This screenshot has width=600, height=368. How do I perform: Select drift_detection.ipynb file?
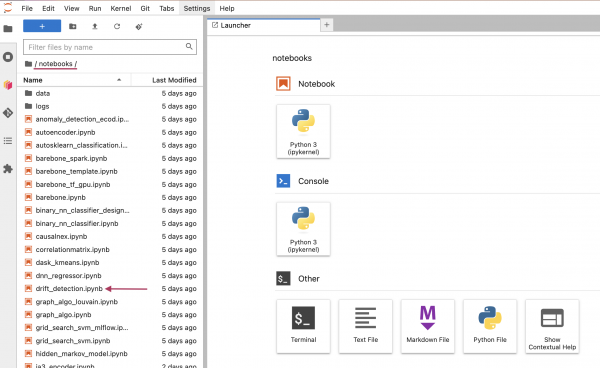pyautogui.click(x=110, y=288)
